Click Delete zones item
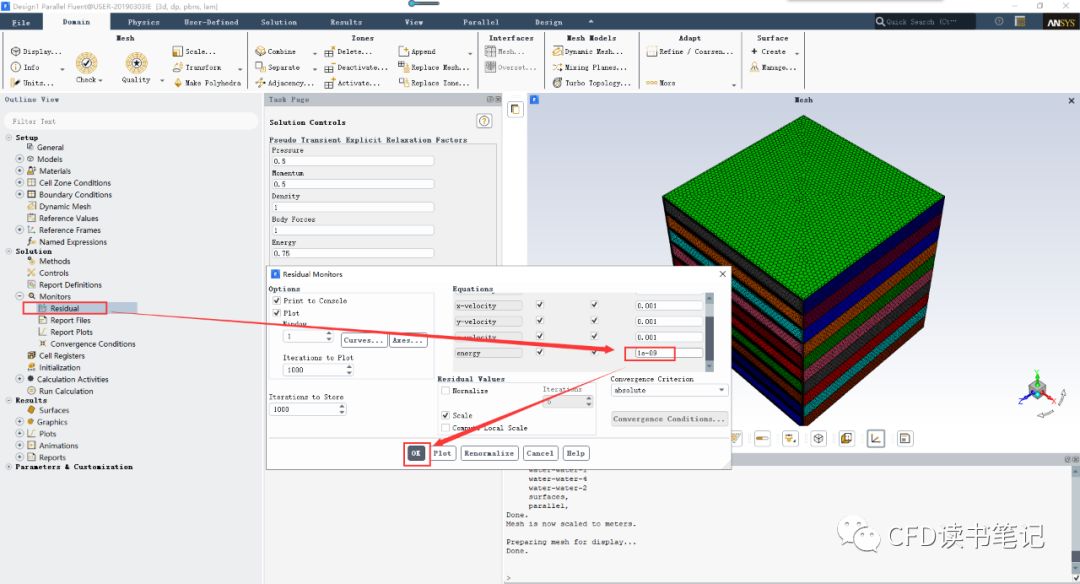Viewport: 1080px width, 584px height. (349, 52)
